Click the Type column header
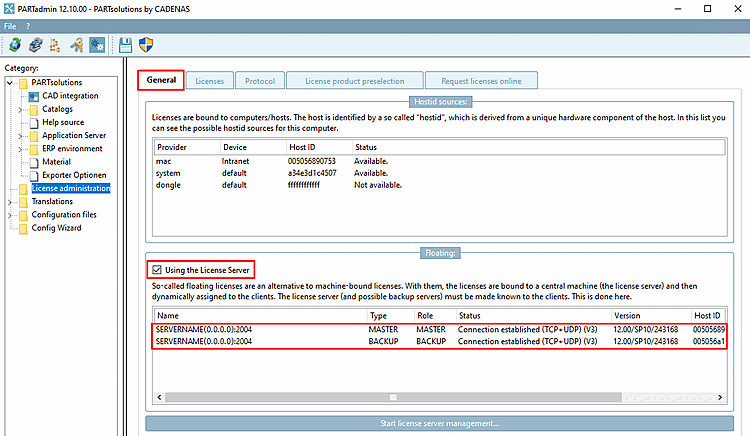This screenshot has height=436, width=750. point(391,316)
